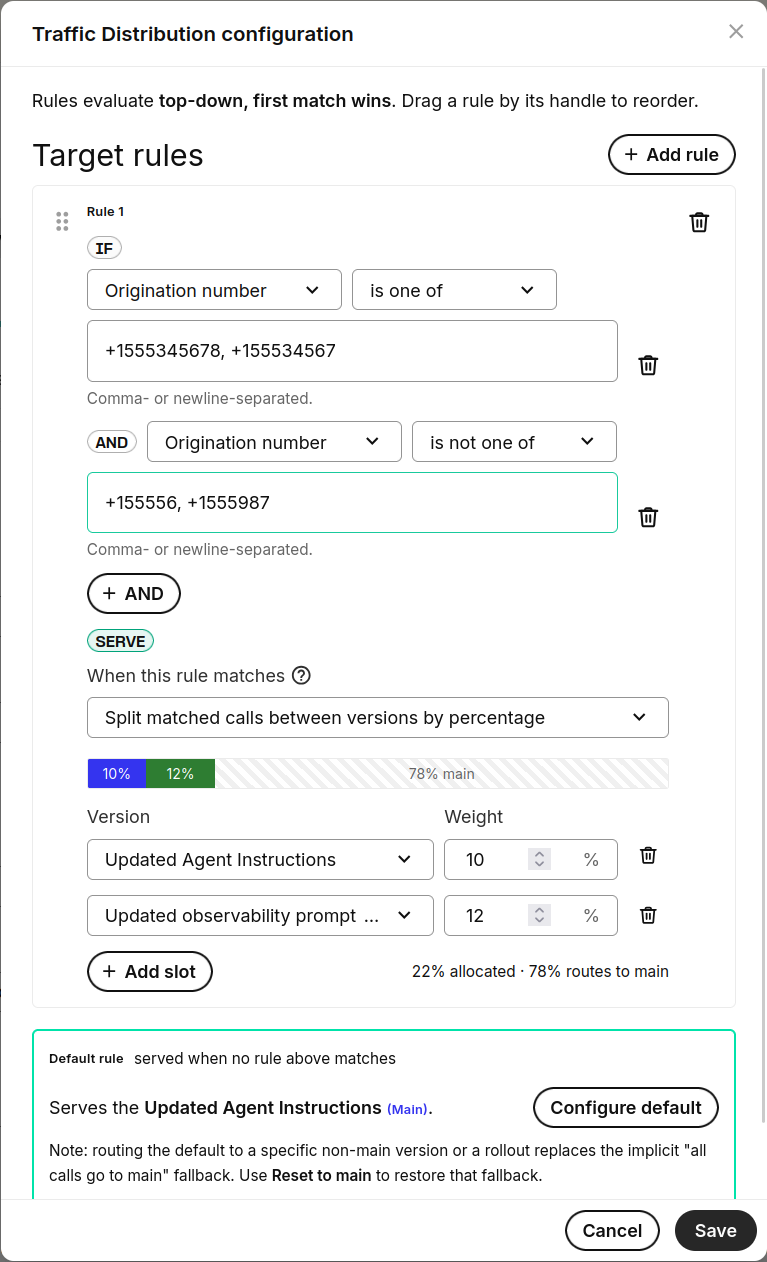Viewport: 767px width, 1262px height.
Task: Open the Updated Agent Instructions version dropdown
Action: point(260,860)
